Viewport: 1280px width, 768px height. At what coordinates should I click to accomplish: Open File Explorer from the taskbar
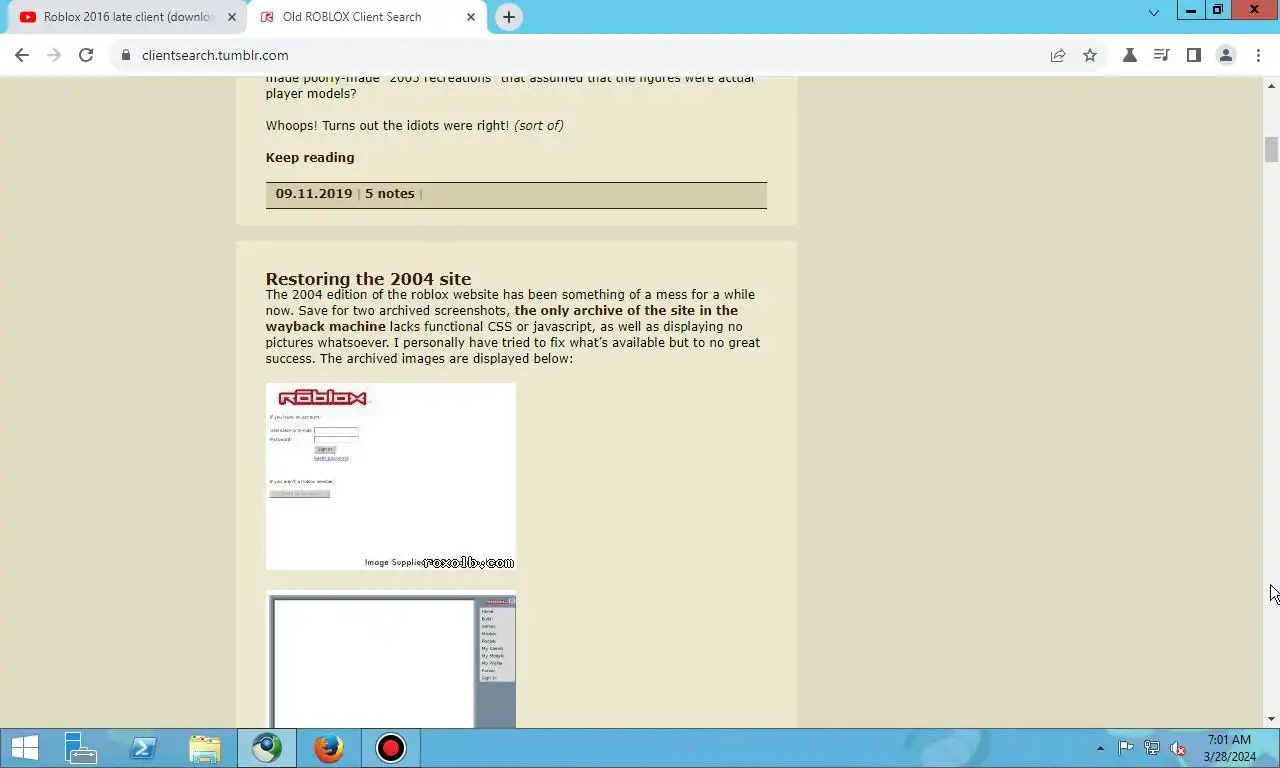click(x=205, y=748)
